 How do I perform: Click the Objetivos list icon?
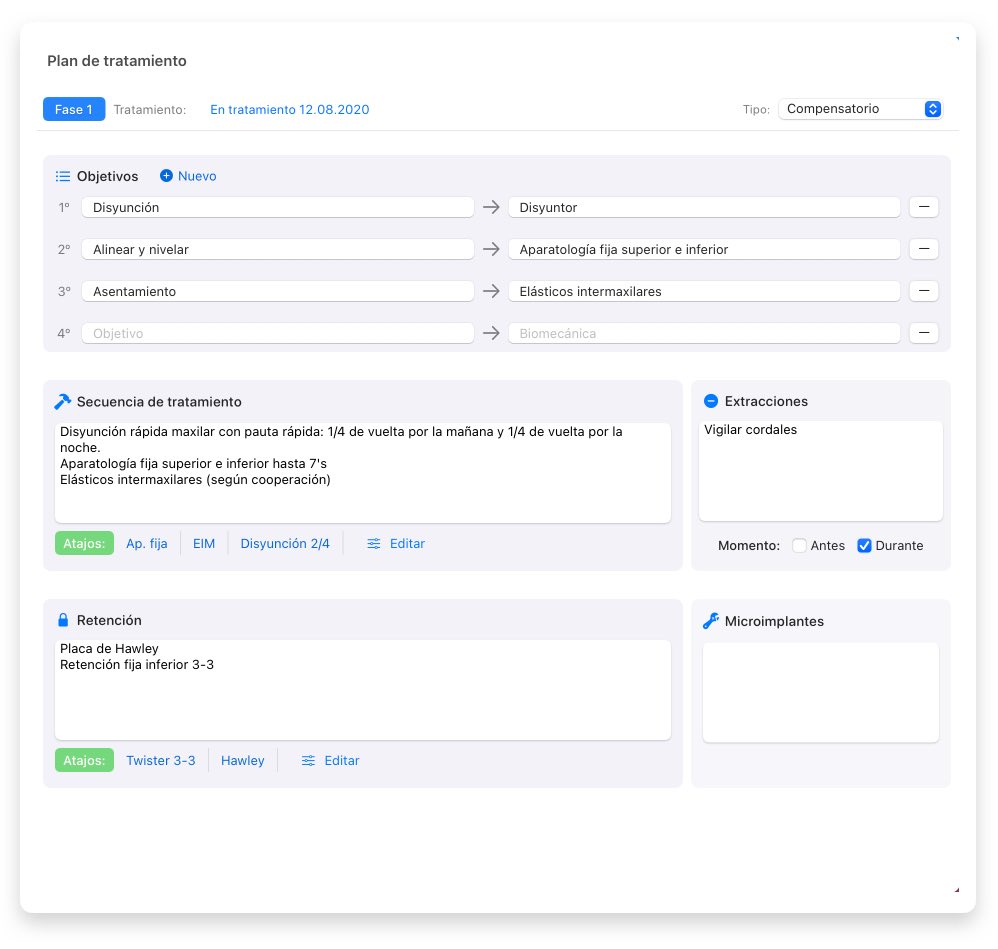point(62,176)
